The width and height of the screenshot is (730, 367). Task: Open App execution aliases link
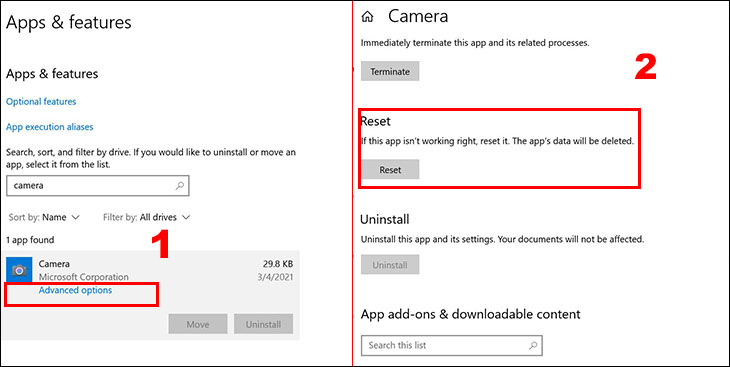50,127
